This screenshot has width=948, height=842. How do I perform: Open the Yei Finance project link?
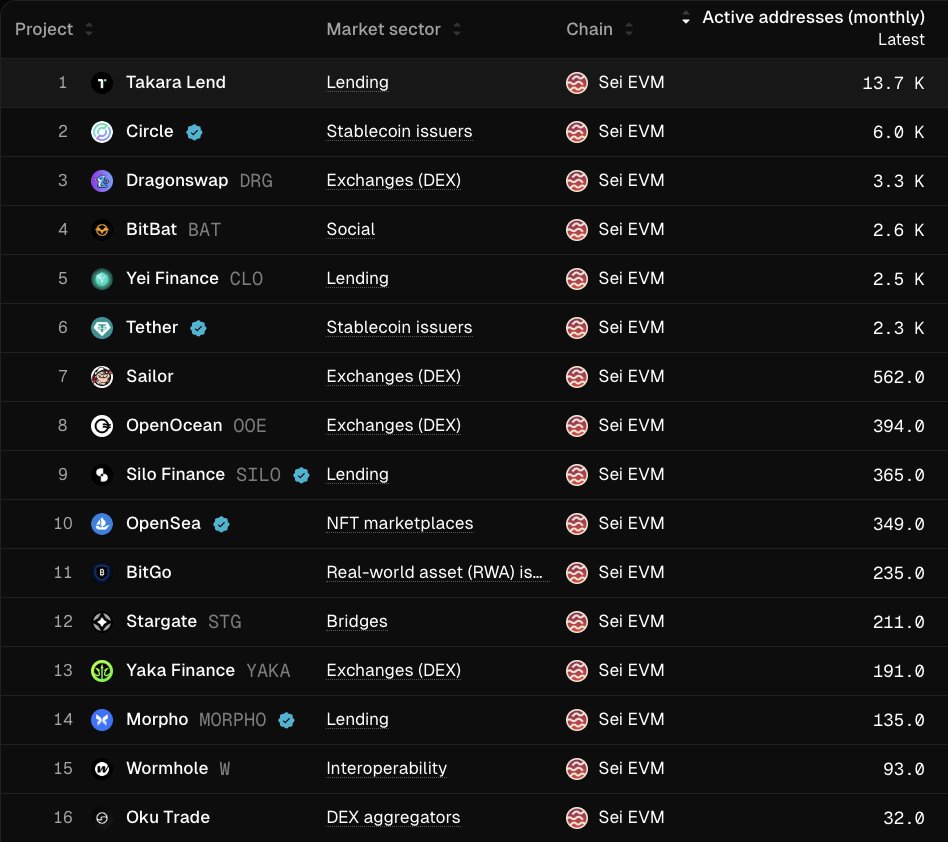172,278
